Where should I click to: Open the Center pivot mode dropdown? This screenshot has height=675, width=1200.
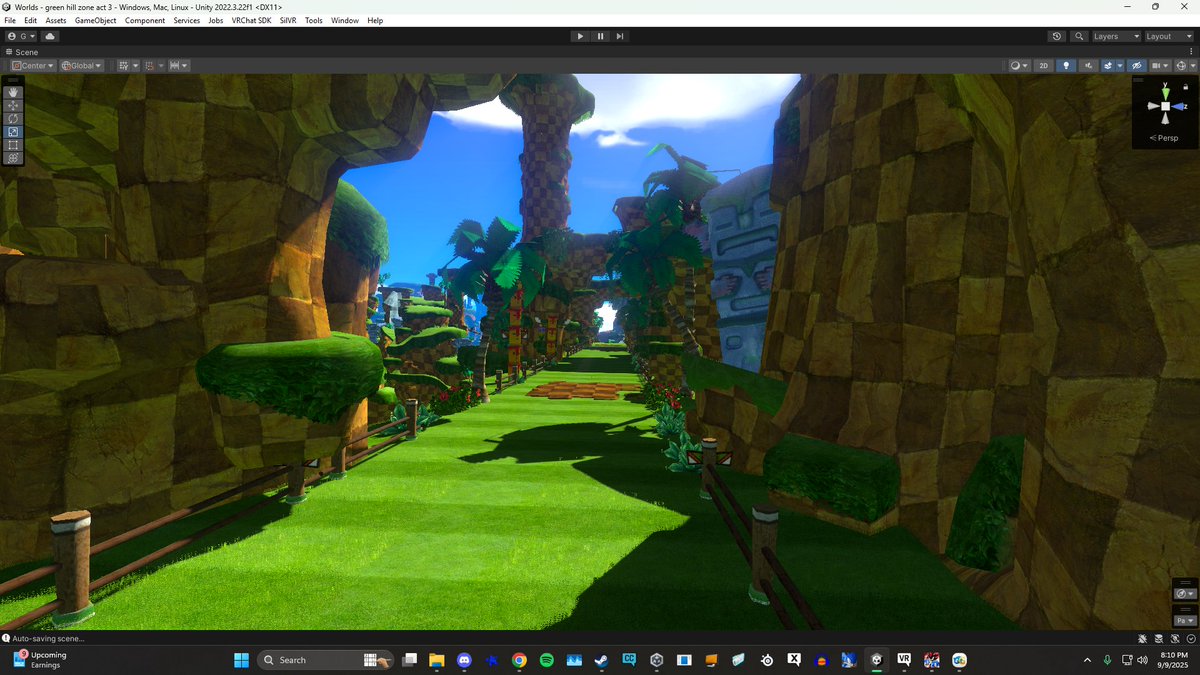pyautogui.click(x=31, y=65)
